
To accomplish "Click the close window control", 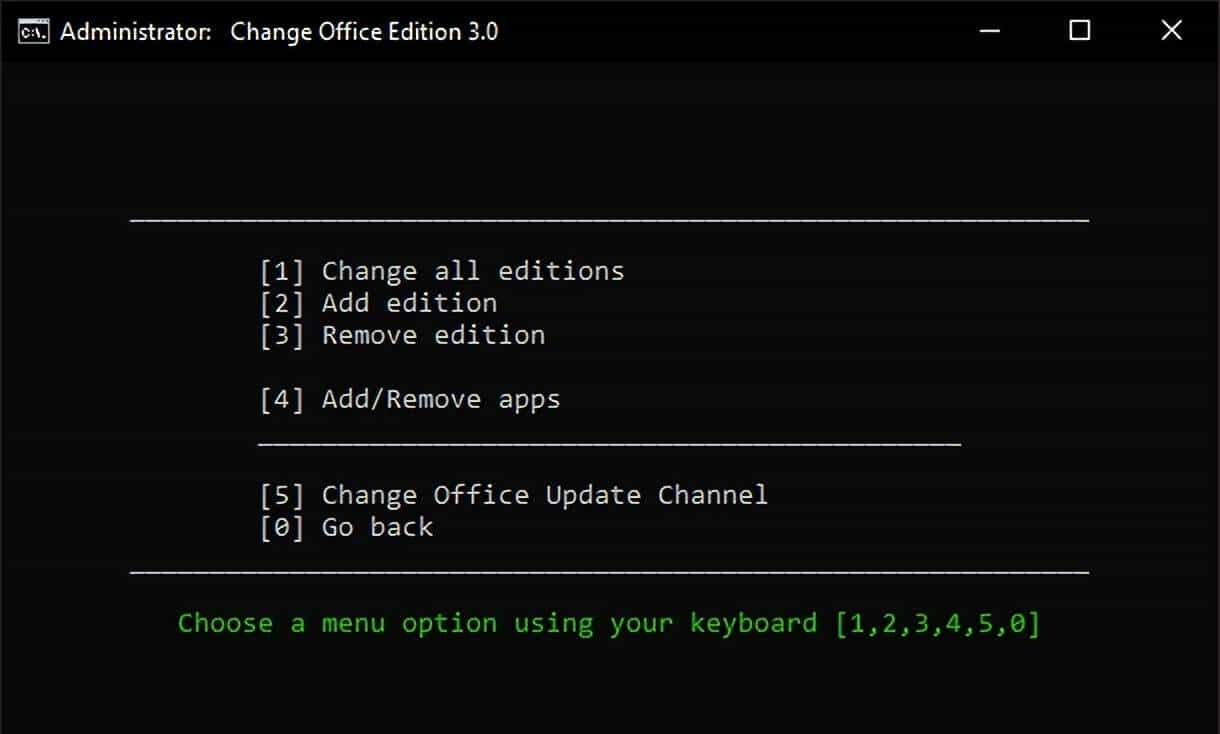I will [x=1171, y=31].
